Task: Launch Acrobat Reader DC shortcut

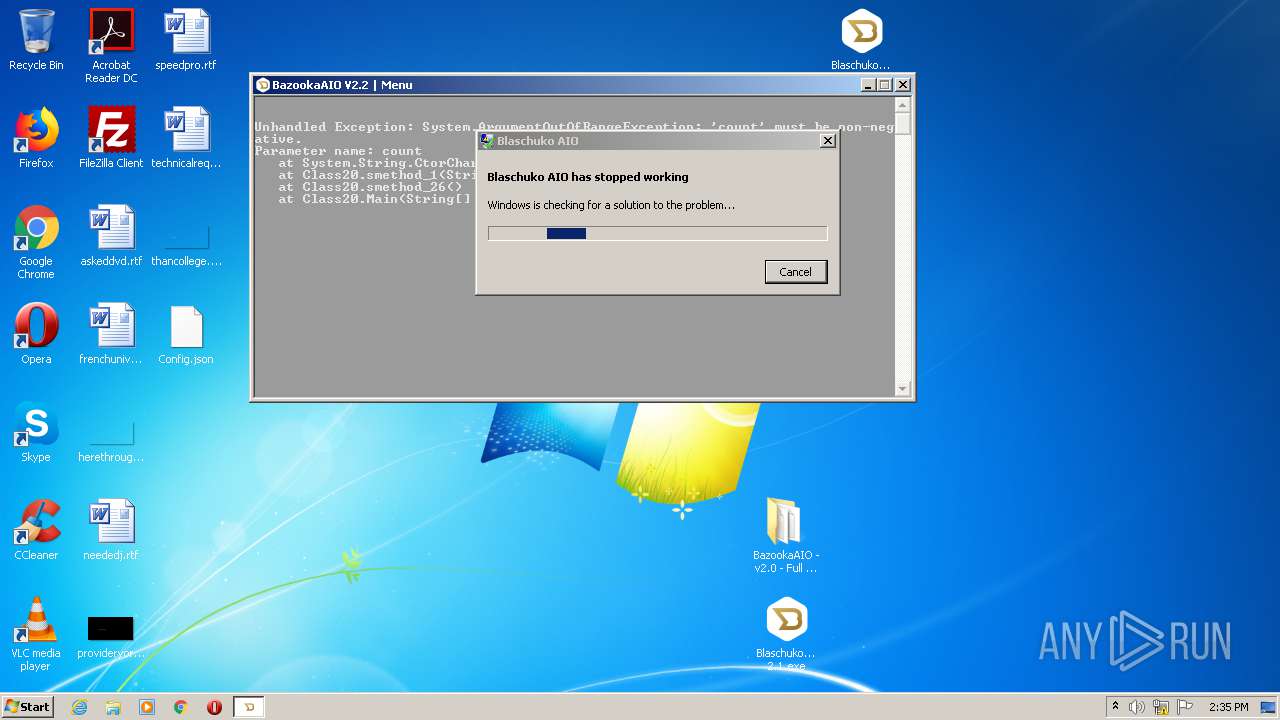Action: [x=111, y=45]
